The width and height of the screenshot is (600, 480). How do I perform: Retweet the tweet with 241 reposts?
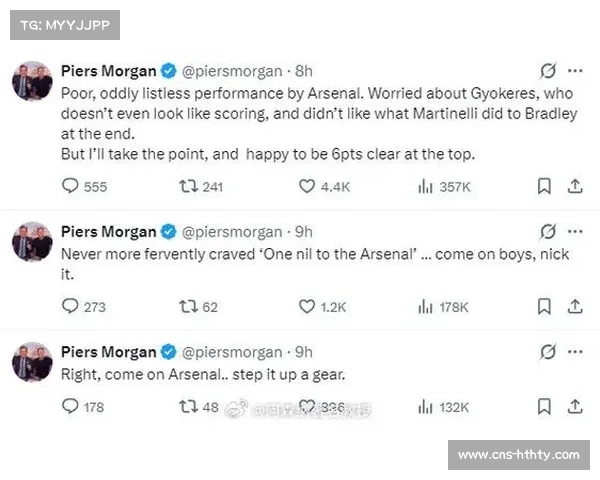pos(186,186)
